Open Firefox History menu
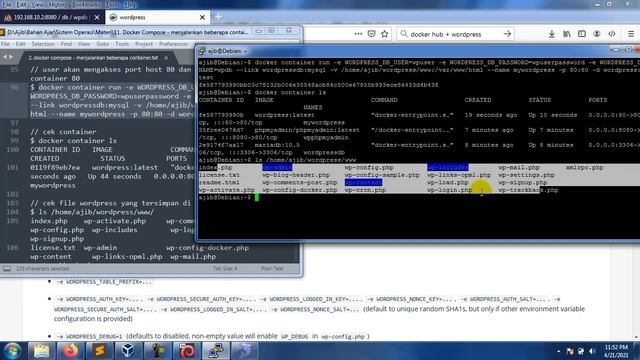Viewport: 640px width, 360px height. tap(57, 4)
